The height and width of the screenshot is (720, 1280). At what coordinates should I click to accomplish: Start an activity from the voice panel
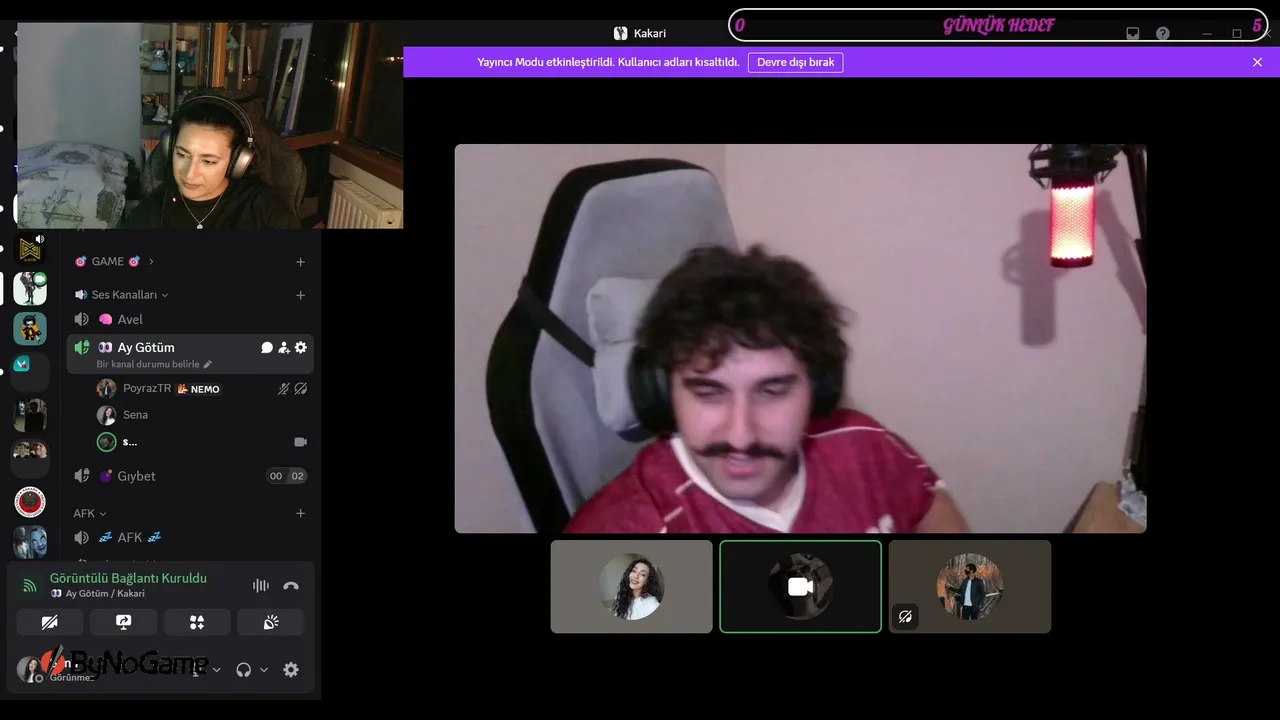pyautogui.click(x=197, y=622)
